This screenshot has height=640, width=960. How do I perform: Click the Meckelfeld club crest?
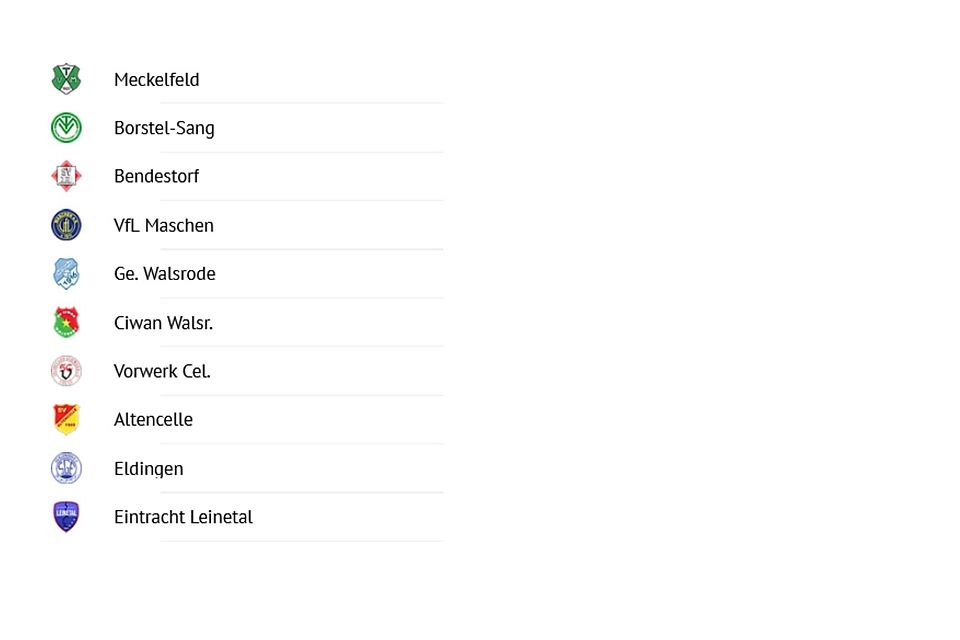[x=66, y=79]
